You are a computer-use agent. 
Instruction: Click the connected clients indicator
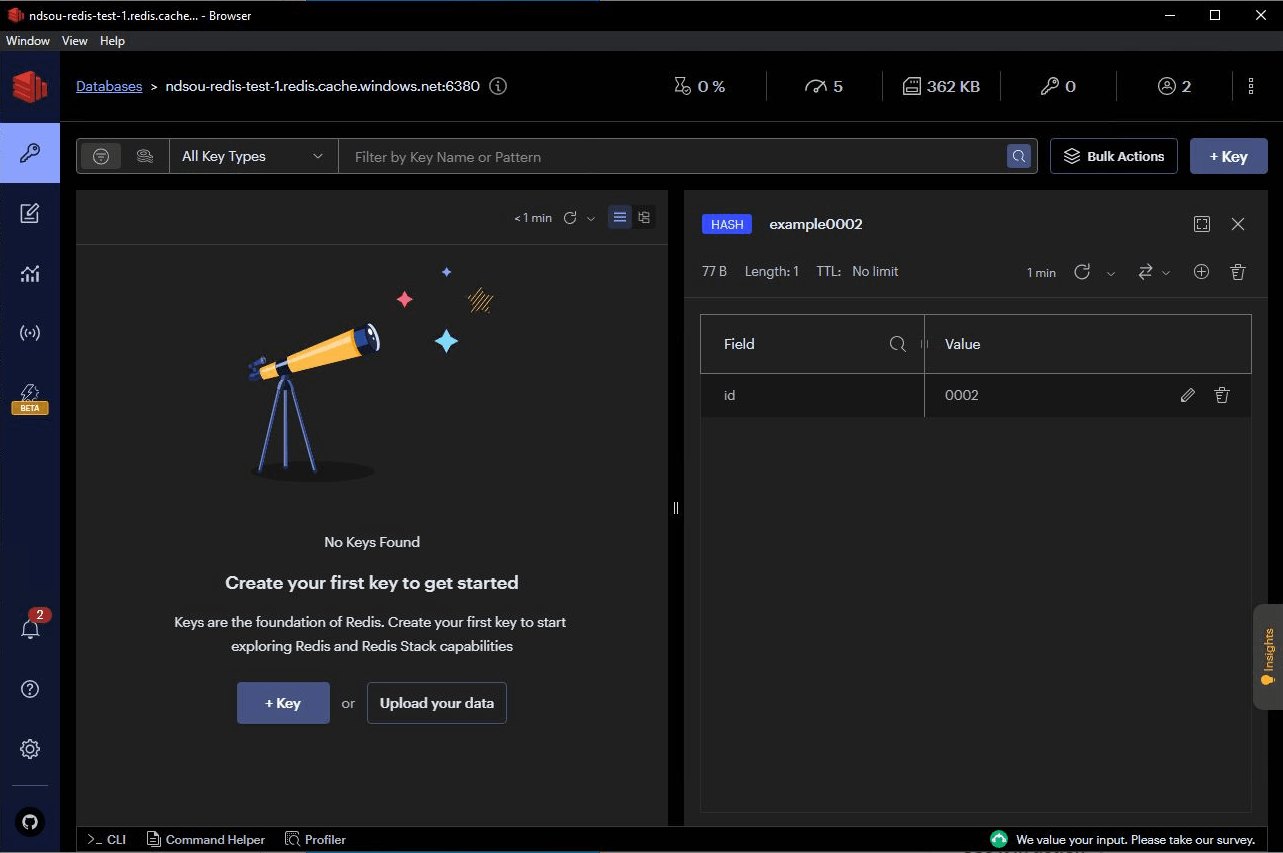(1174, 86)
